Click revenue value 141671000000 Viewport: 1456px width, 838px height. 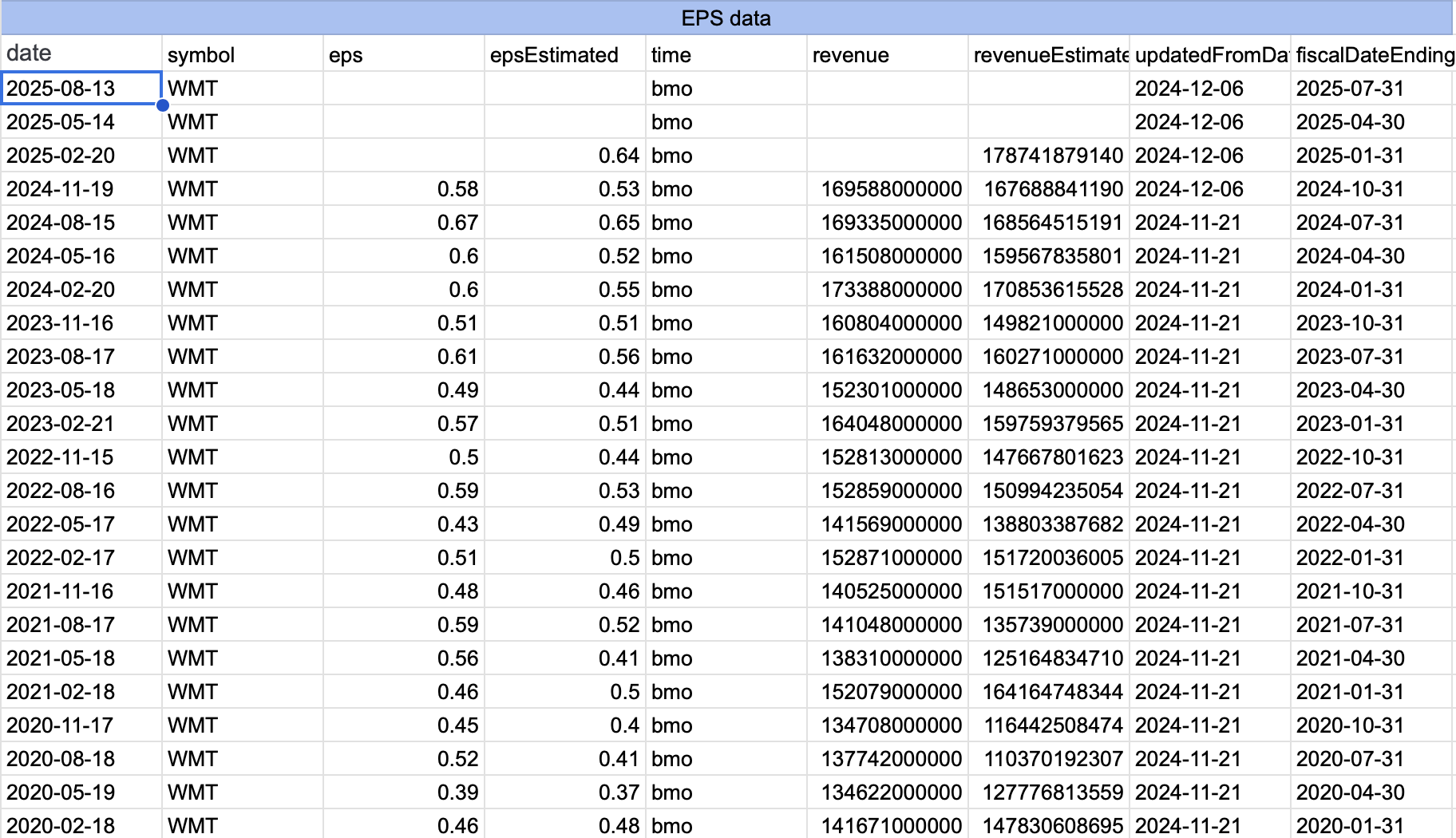(888, 825)
